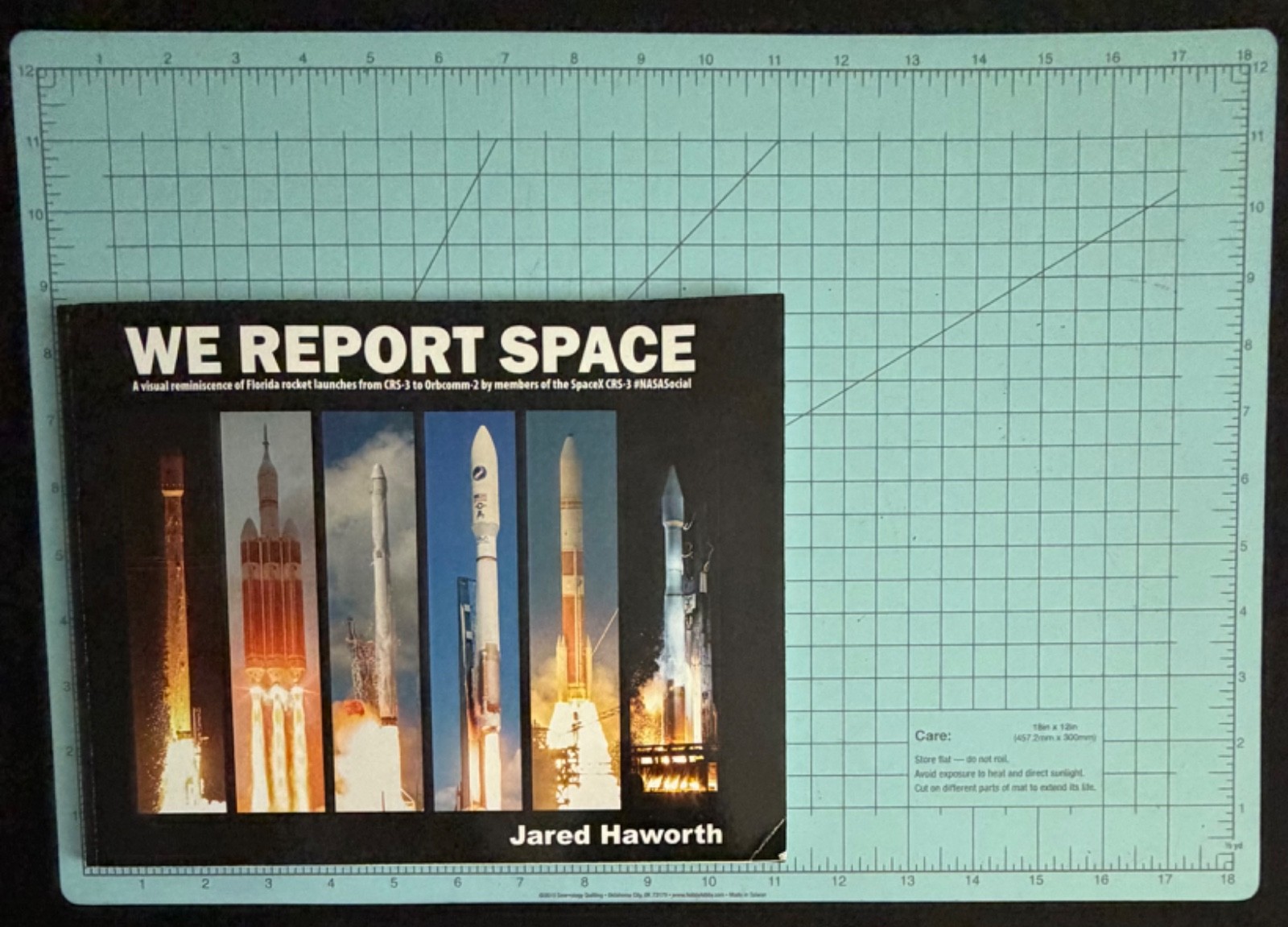This screenshot has height=927, width=1288.
Task: Select the author name "Jared Haworth"
Action: [616, 834]
